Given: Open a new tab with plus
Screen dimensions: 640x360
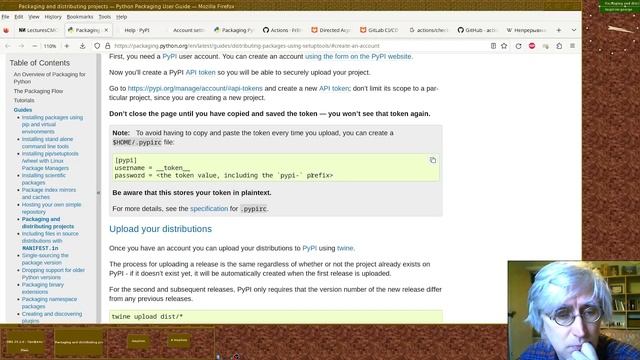Looking at the screenshot, I should click(x=559, y=30).
